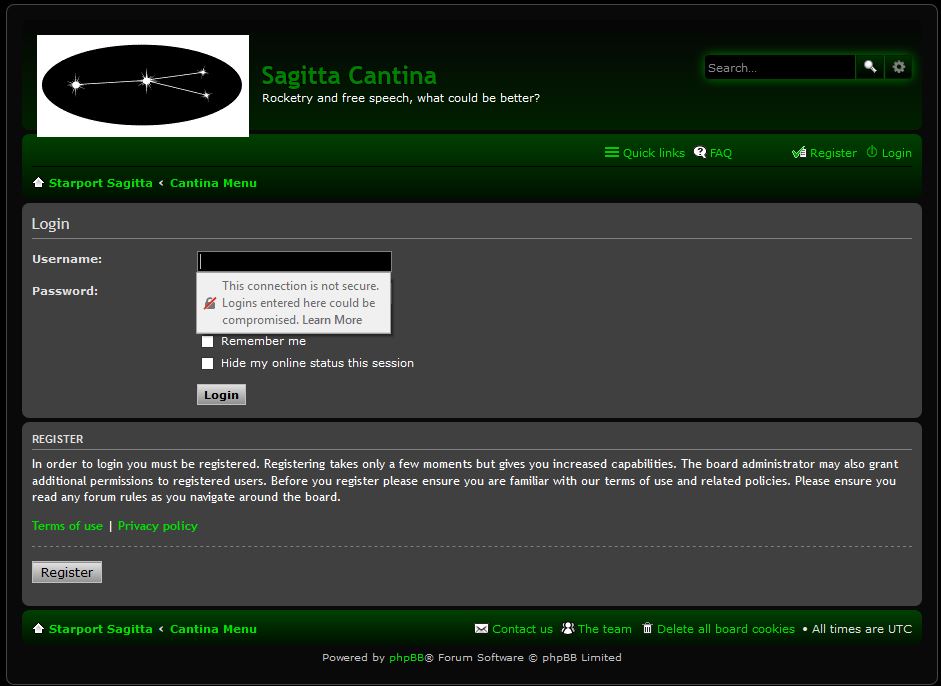This screenshot has height=686, width=941.
Task: Click the Contact us envelope icon
Action: click(481, 629)
